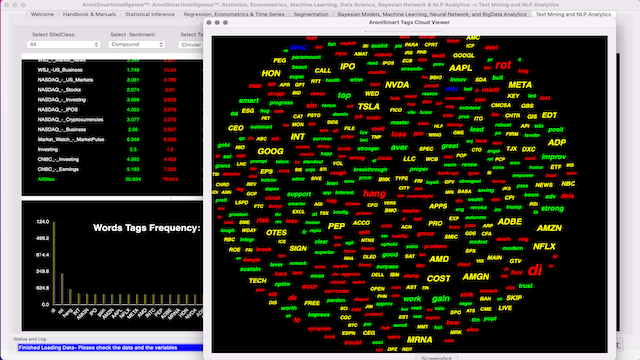Viewport: 640px width, 360px height.
Task: Select the CNBC_-_Earnings row
Action: pyautogui.click(x=112, y=169)
